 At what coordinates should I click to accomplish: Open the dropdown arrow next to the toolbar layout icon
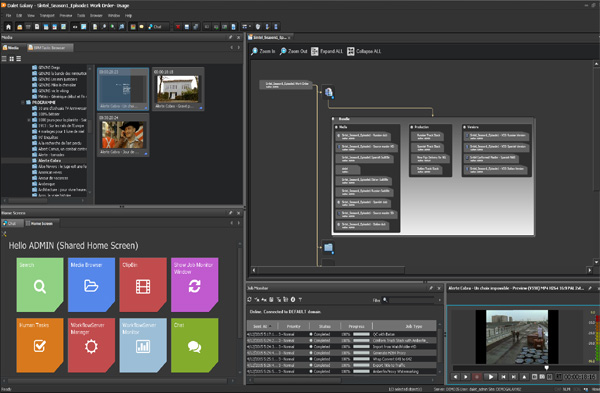coord(250,27)
